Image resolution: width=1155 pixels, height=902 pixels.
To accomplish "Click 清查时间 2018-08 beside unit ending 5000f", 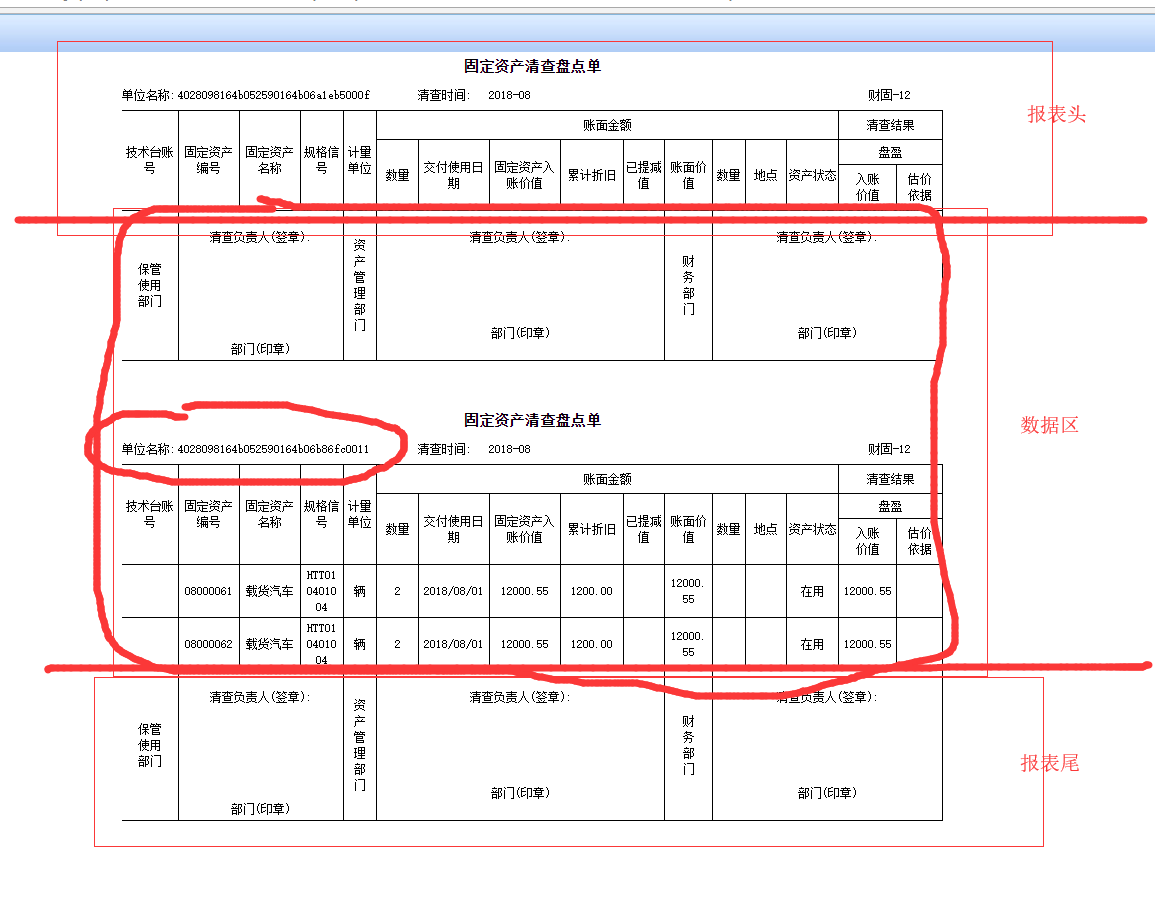I will [509, 95].
